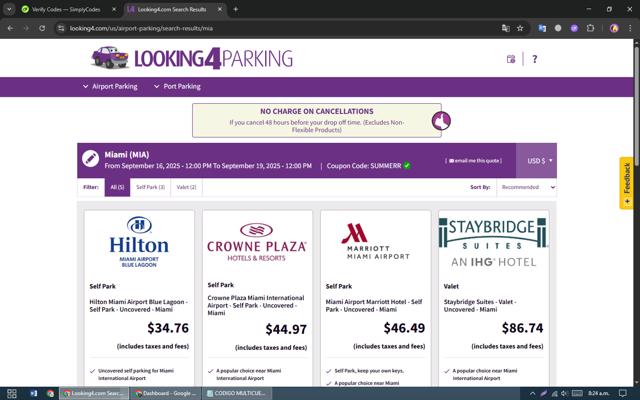Click the browser back arrow
This screenshot has width=640, height=400.
tap(10, 28)
